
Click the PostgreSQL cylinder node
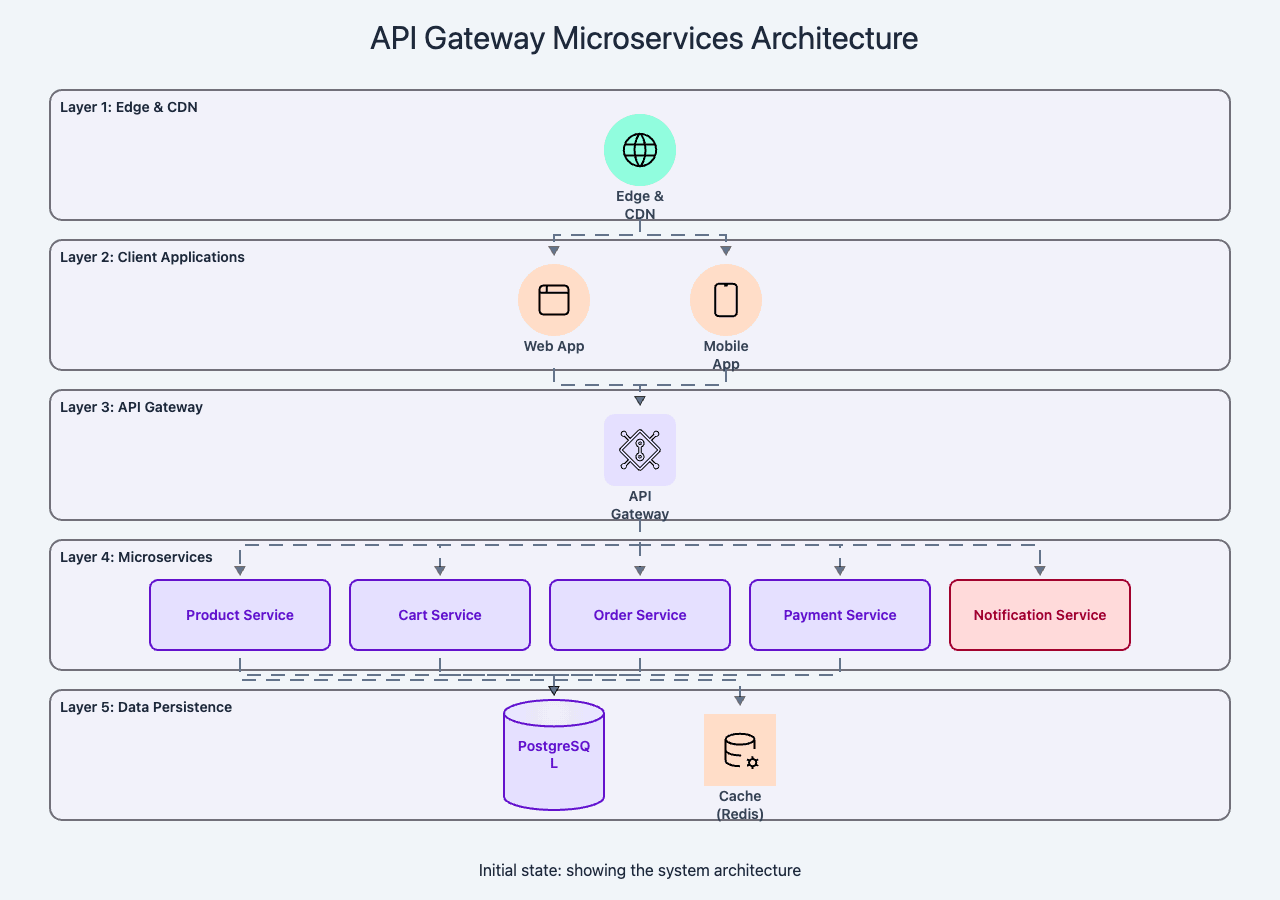(x=554, y=754)
